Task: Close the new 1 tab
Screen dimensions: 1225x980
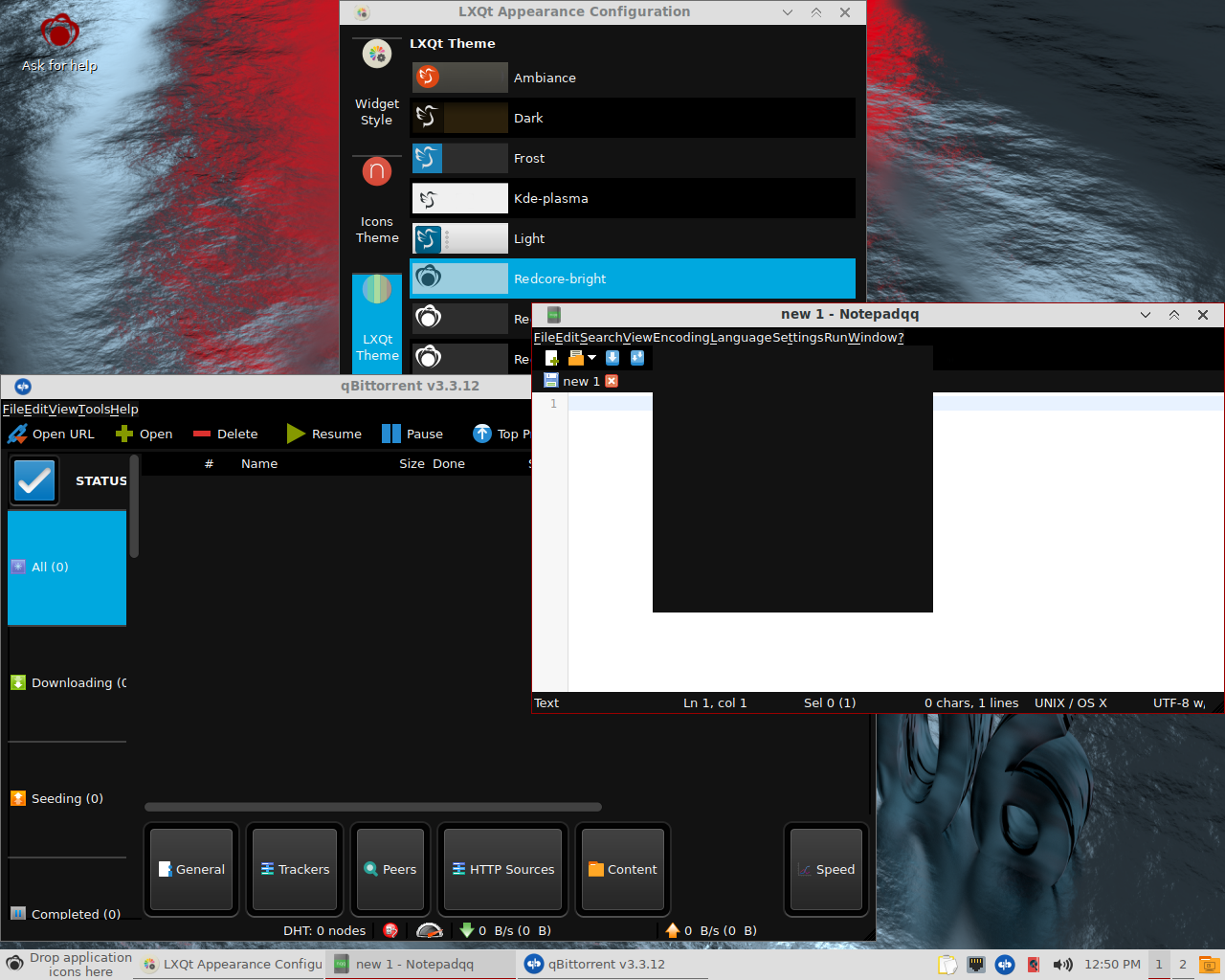Action: point(612,381)
